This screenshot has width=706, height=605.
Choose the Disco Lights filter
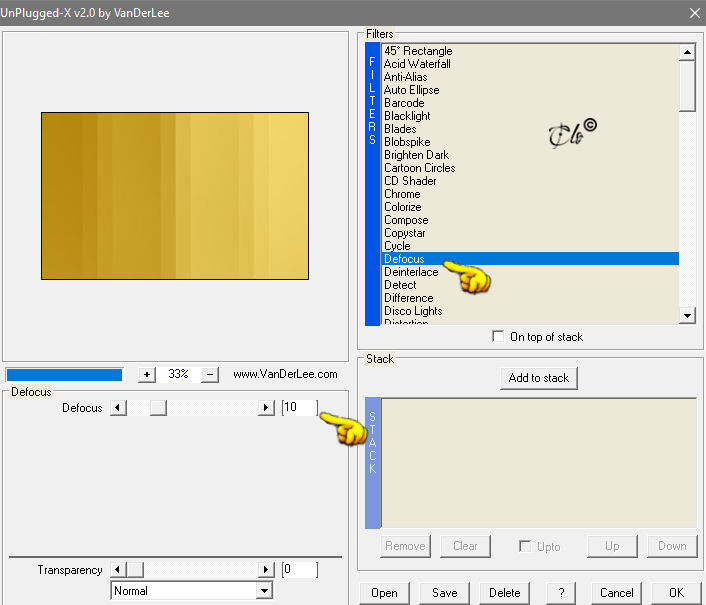[413, 311]
